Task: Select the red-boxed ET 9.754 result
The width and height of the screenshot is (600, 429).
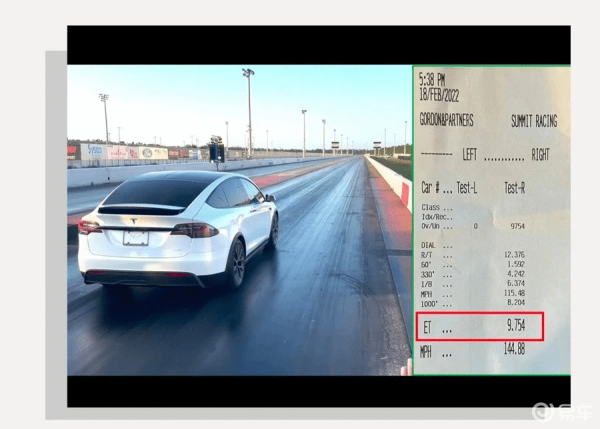Action: pyautogui.click(x=479, y=326)
